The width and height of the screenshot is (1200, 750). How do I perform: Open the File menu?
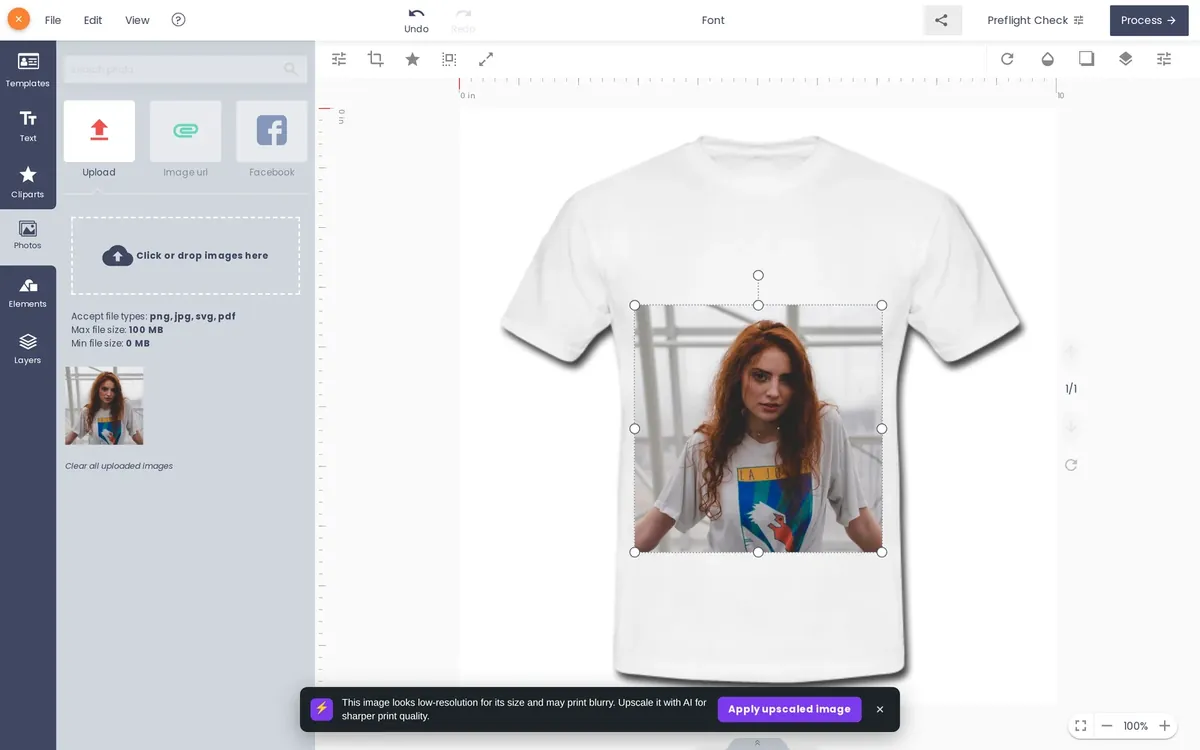point(53,20)
